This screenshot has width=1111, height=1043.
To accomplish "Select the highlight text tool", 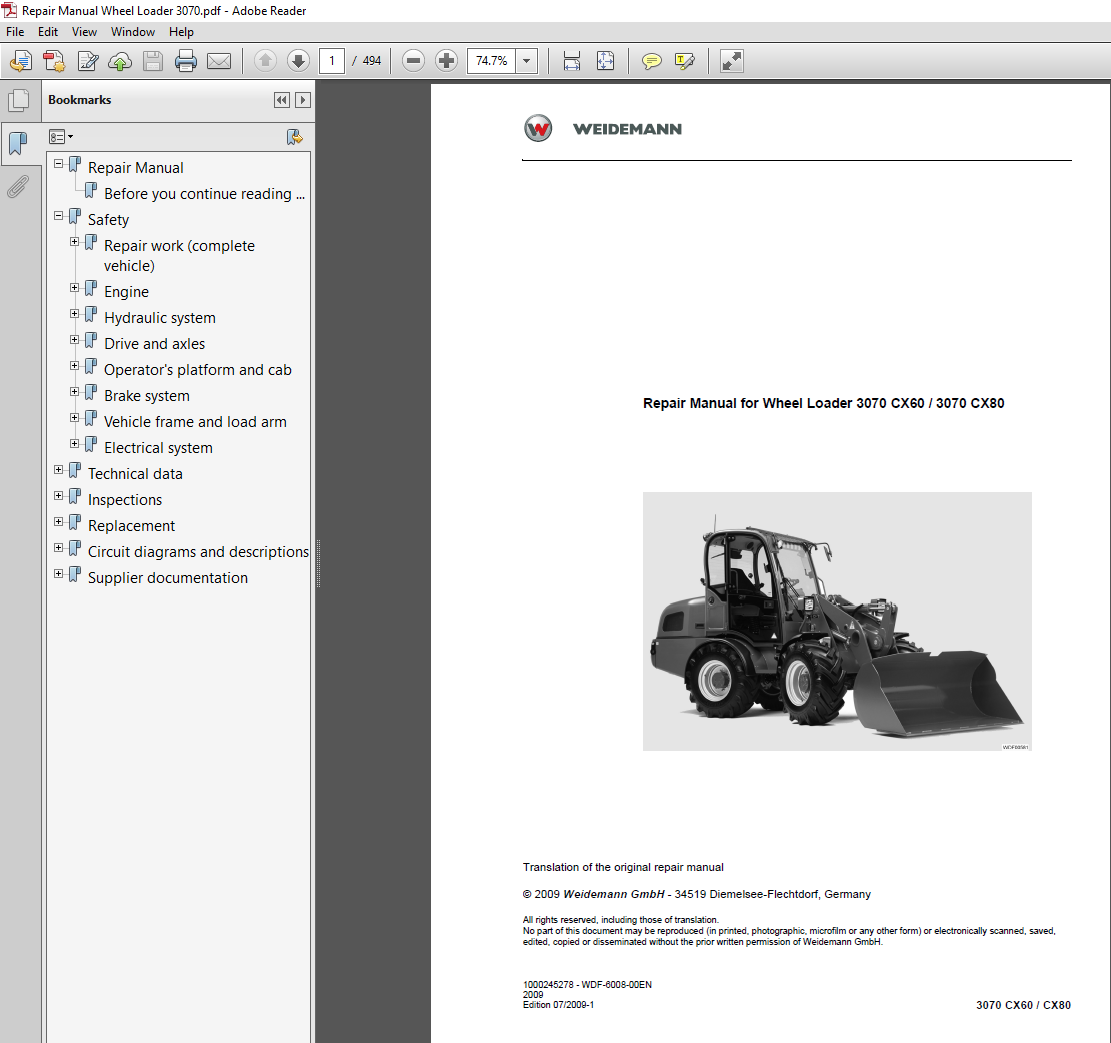I will click(685, 62).
